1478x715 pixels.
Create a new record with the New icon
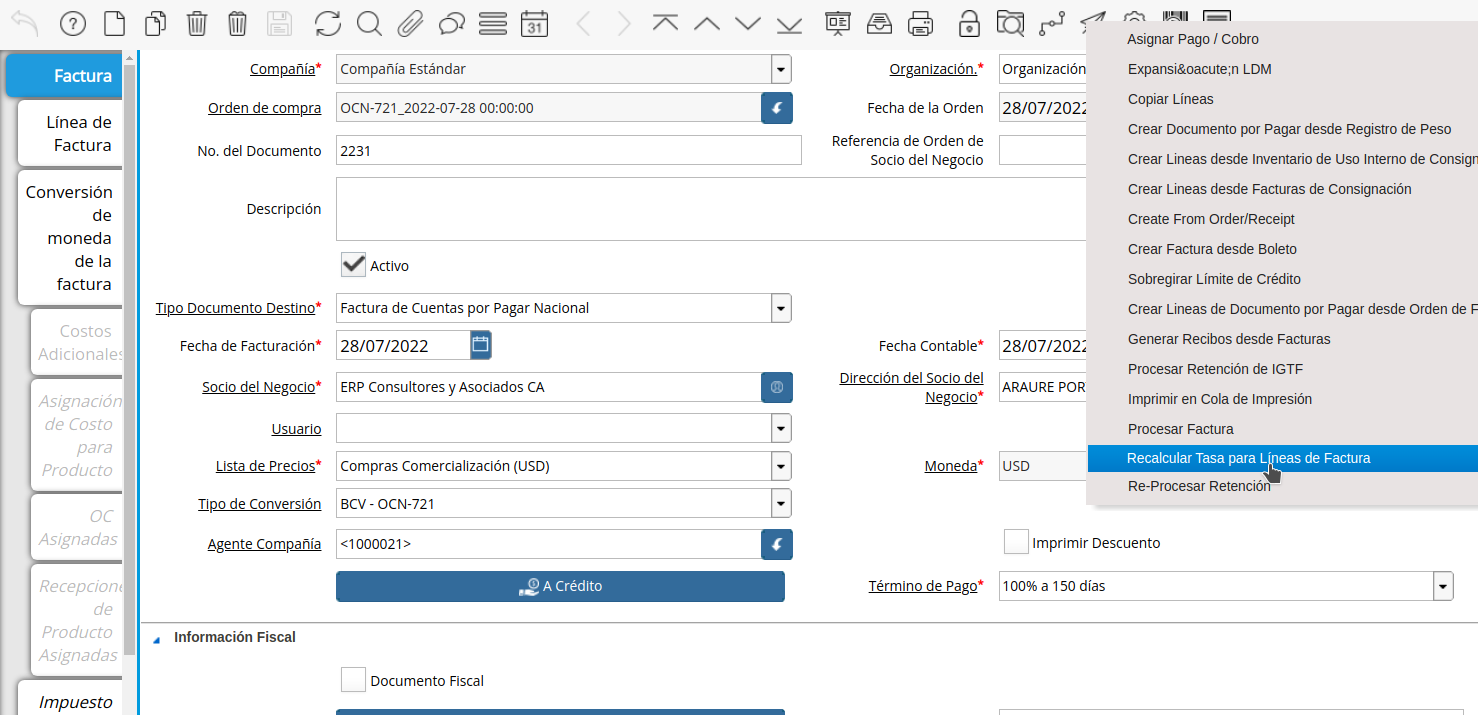point(114,23)
